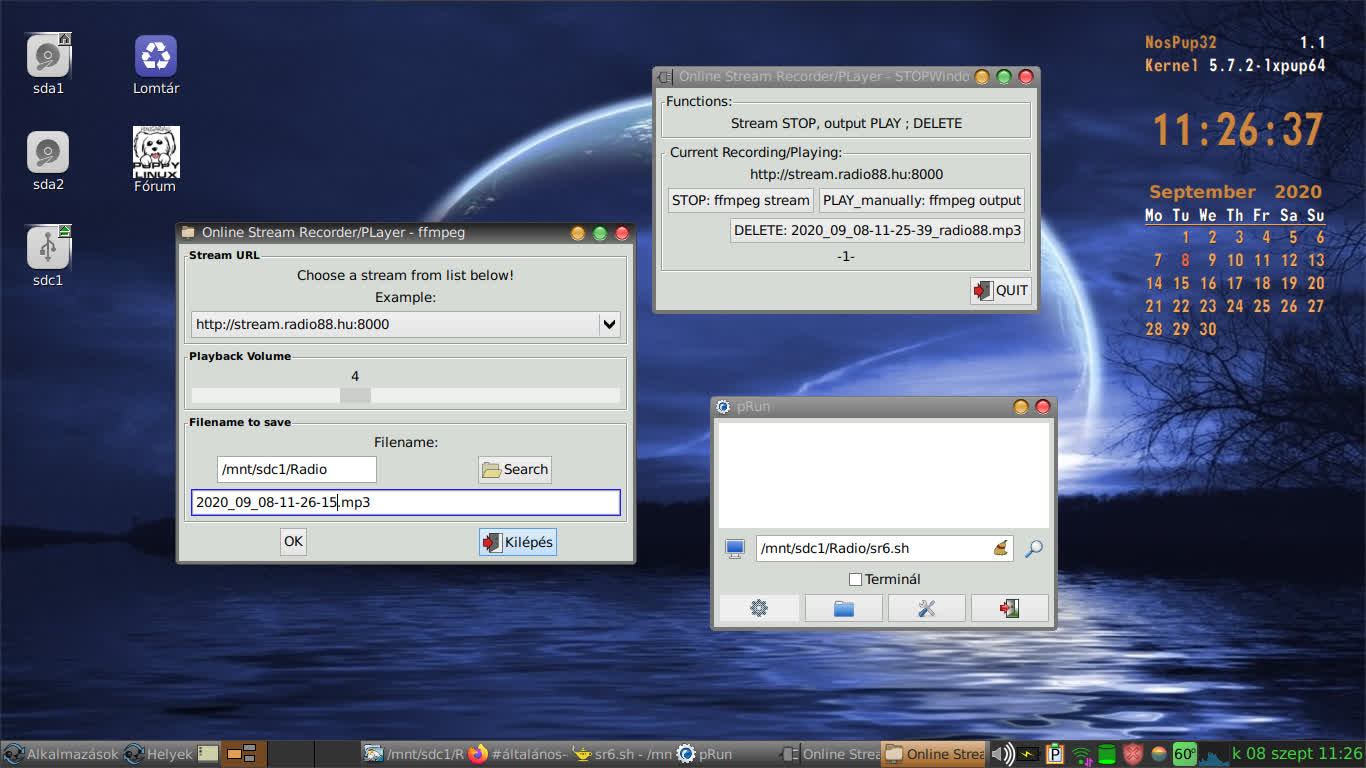1366x768 pixels.
Task: Click the tools wrench button in pRun
Action: (x=927, y=608)
